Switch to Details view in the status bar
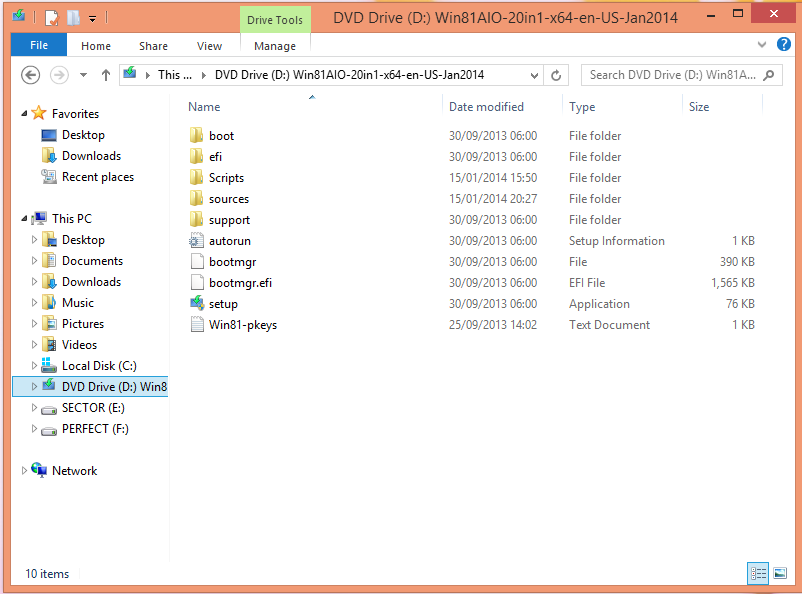Viewport: 802px width, 594px height. point(758,573)
